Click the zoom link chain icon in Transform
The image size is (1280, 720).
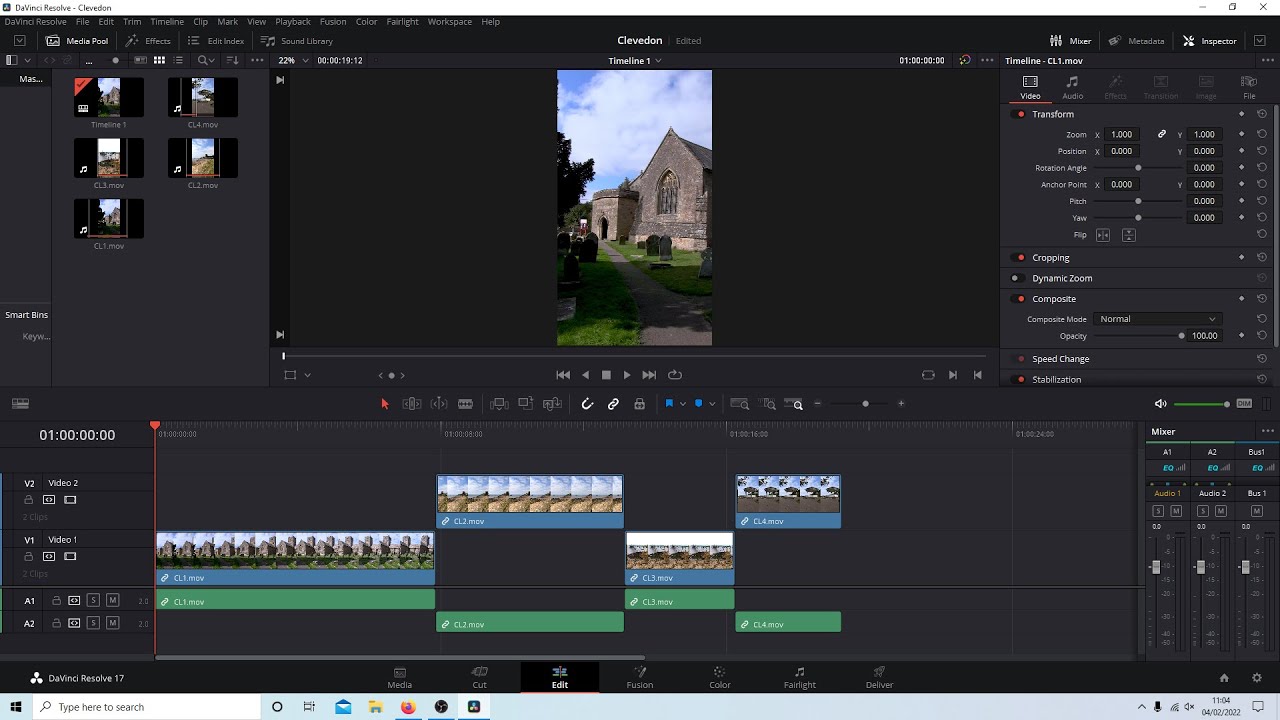(1162, 134)
